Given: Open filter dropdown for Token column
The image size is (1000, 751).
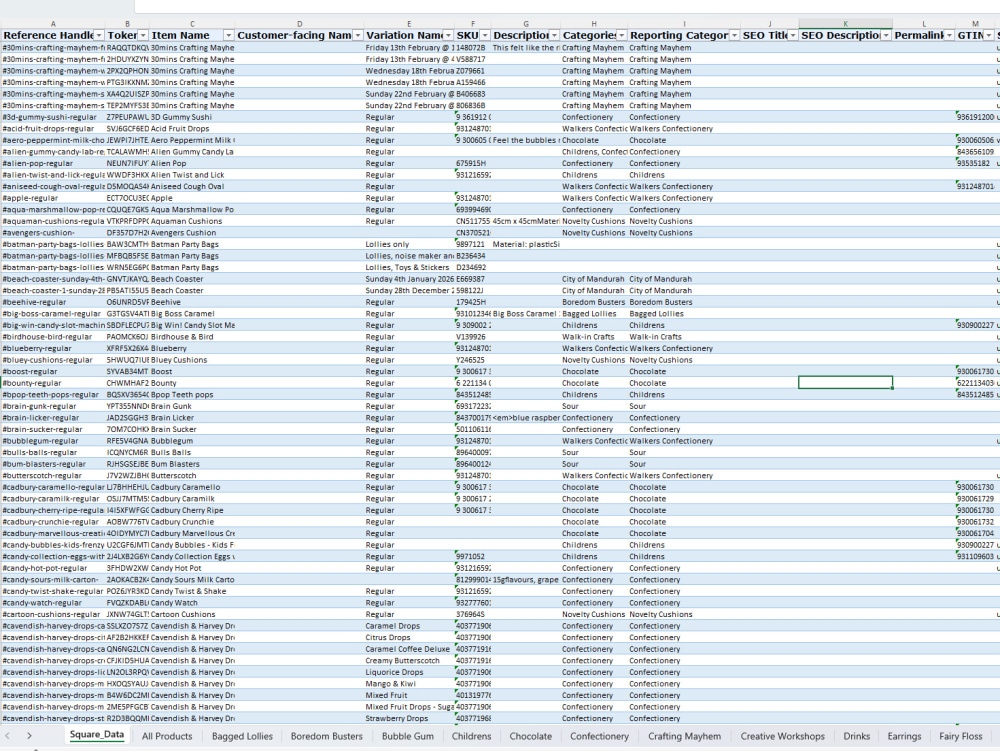Looking at the screenshot, I should coord(143,36).
